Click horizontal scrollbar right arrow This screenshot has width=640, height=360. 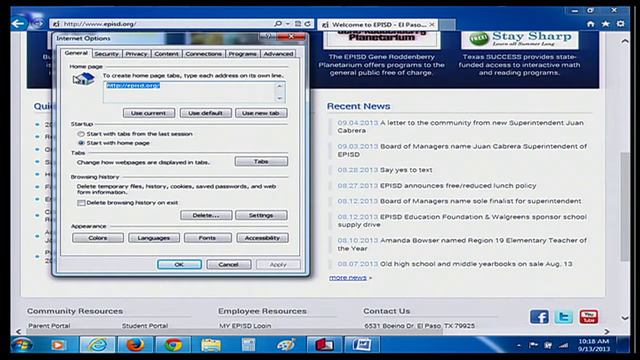coord(607,331)
